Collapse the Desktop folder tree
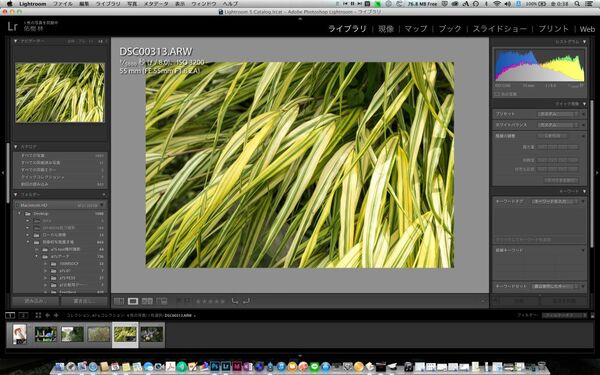The width and height of the screenshot is (600, 375). click(20, 214)
